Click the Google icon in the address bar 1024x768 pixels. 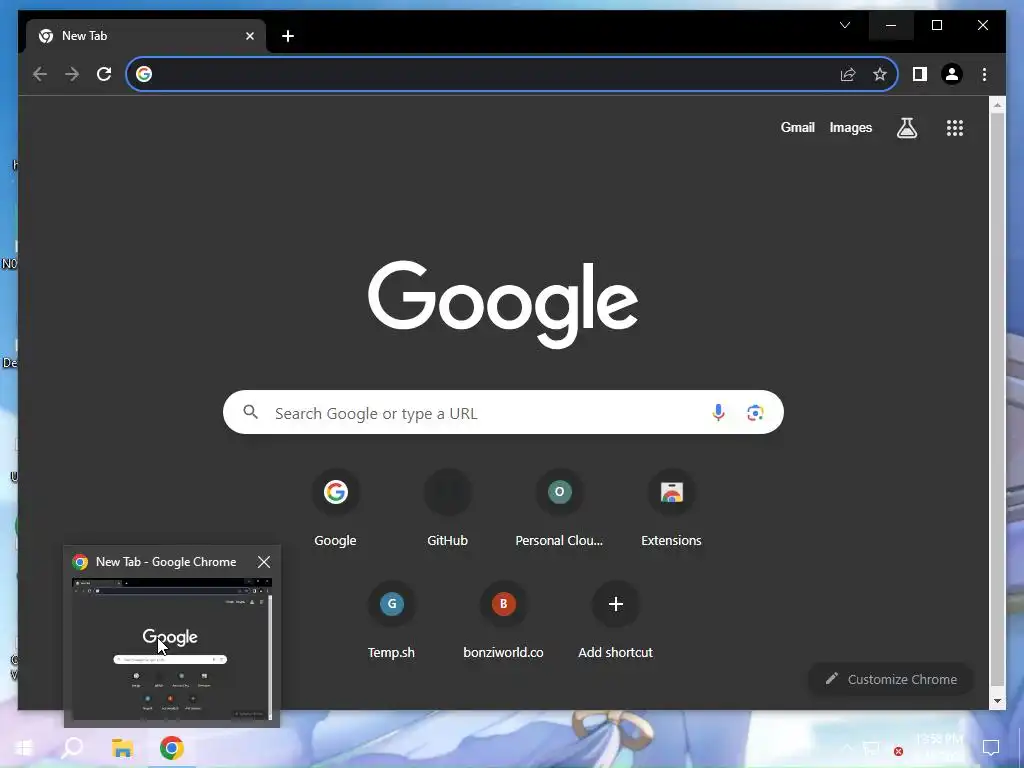click(x=144, y=74)
